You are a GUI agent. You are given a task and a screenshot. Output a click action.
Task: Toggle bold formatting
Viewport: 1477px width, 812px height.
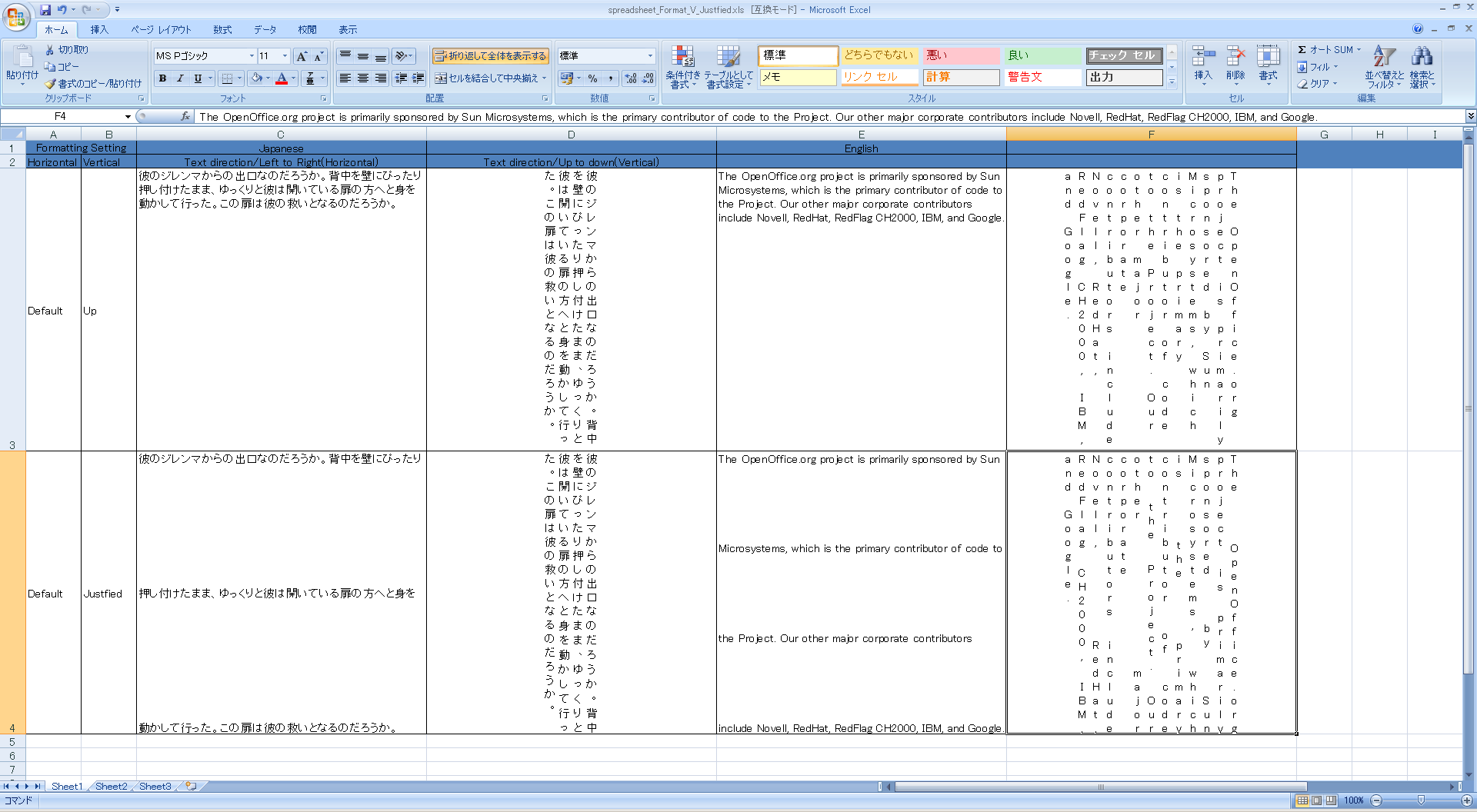pos(162,78)
